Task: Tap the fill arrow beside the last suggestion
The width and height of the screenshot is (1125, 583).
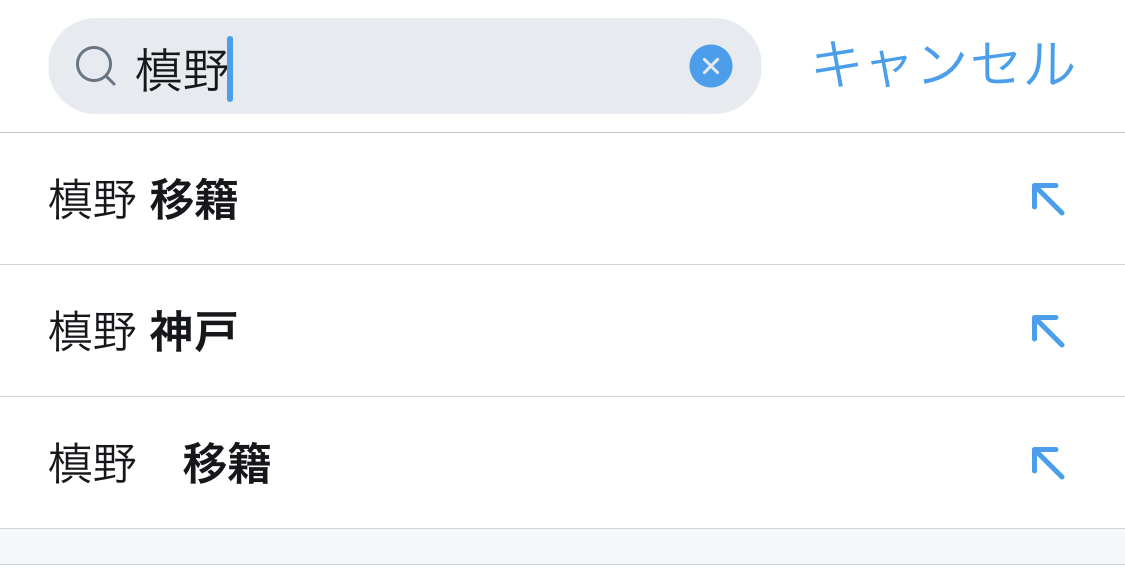Action: coord(1047,462)
